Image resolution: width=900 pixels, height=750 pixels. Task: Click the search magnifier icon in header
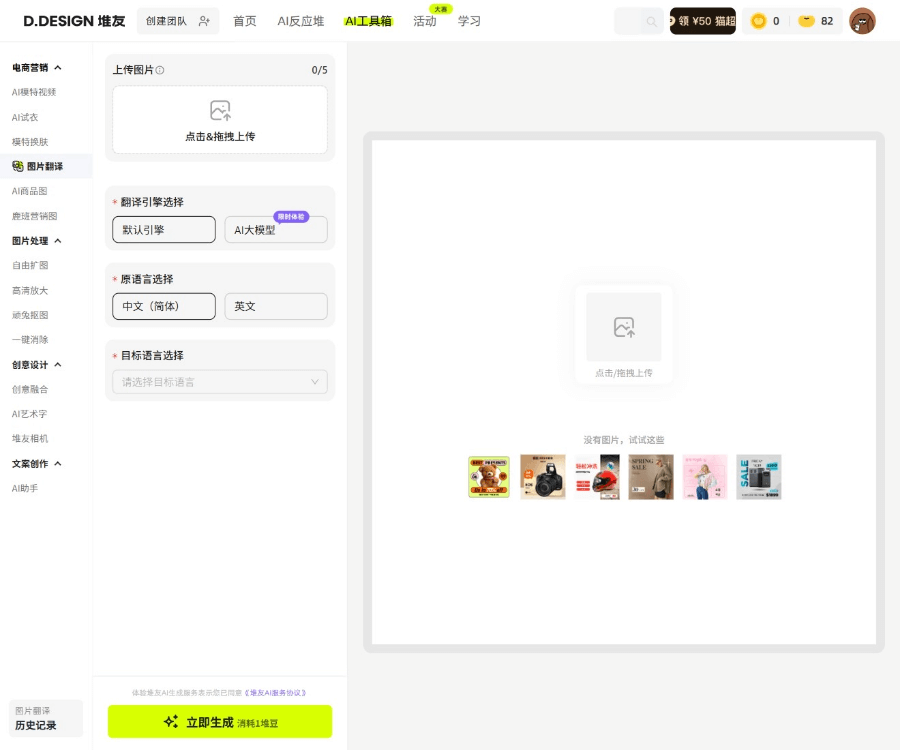652,21
